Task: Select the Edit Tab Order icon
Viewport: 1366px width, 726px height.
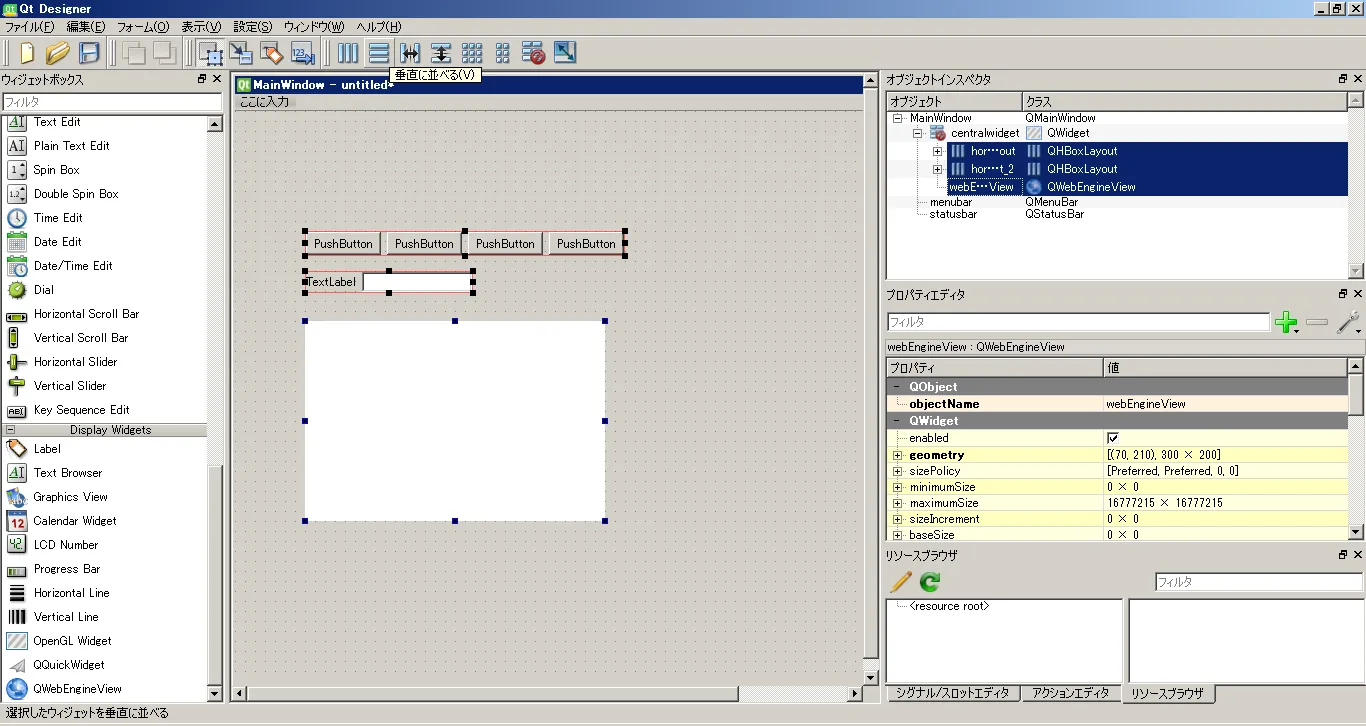Action: pyautogui.click(x=303, y=53)
